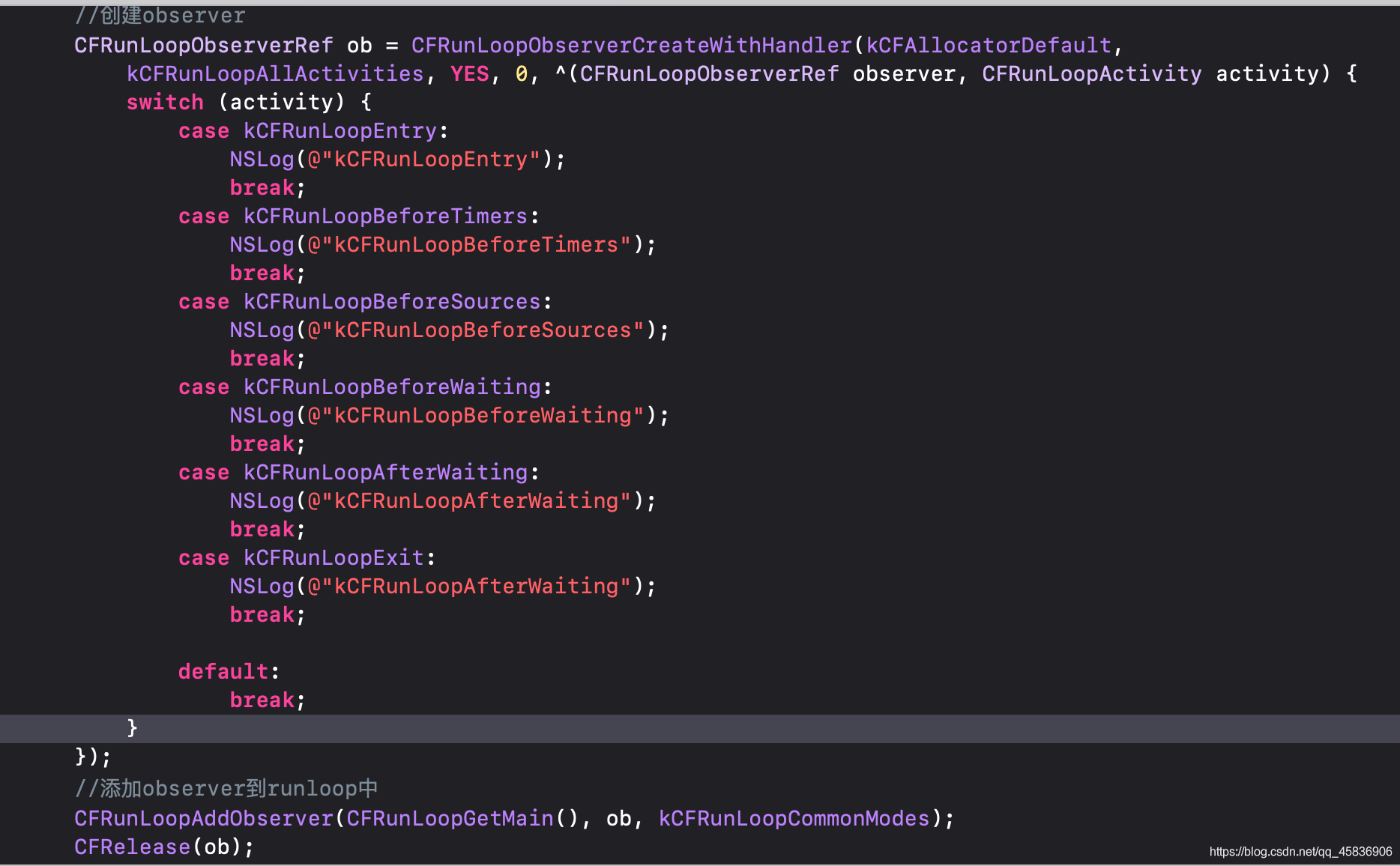Click the activity variable in switch
1400x866 pixels.
[282, 103]
